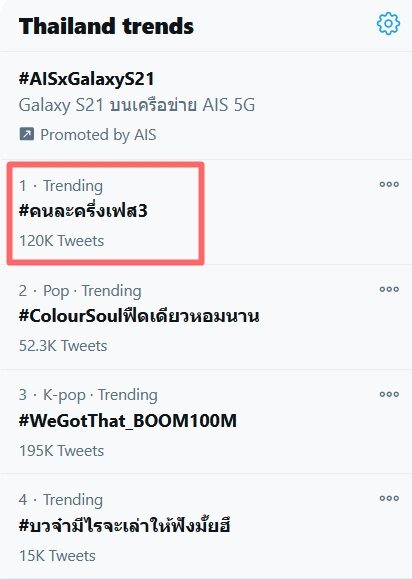412x579 pixels.
Task: Click the Thailand trends heading
Action: 106,26
